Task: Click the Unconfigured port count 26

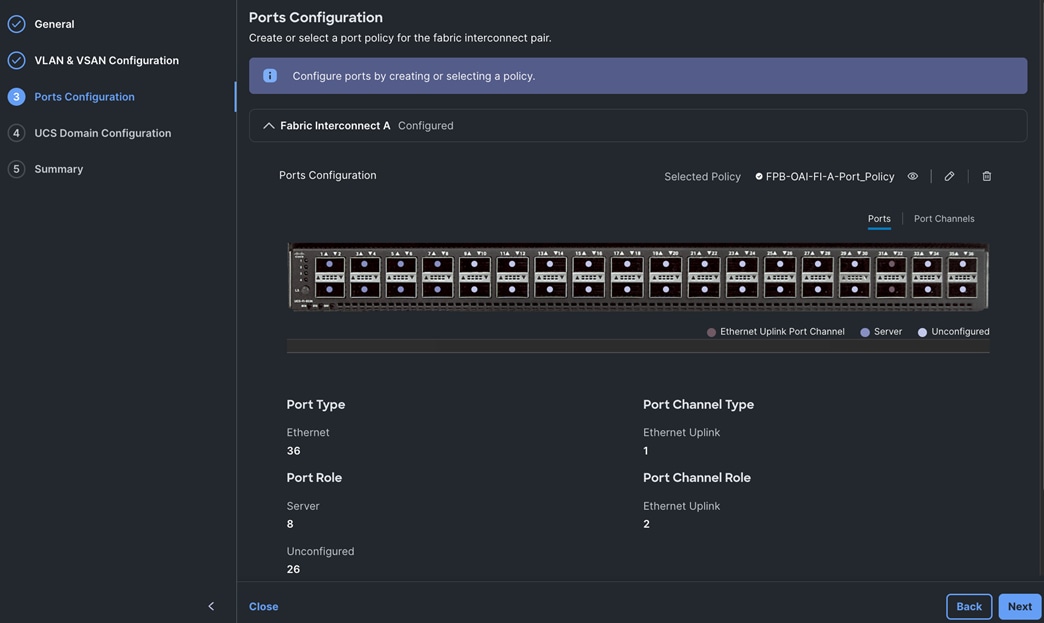Action: pos(293,569)
